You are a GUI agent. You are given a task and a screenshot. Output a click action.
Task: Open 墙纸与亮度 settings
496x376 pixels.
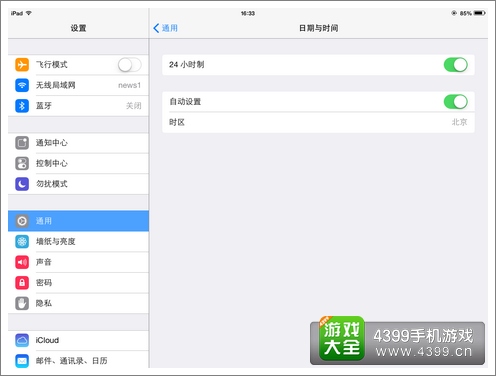coord(78,242)
